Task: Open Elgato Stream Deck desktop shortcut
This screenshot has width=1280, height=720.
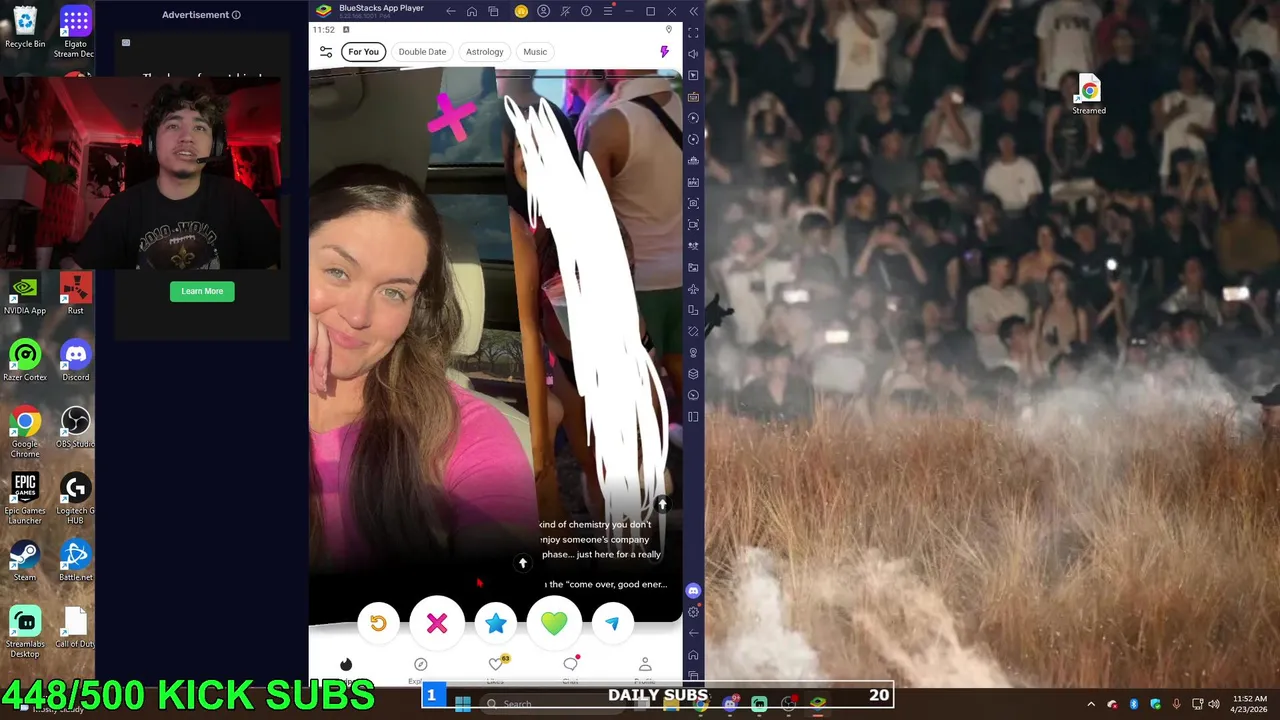Action: pos(75,32)
